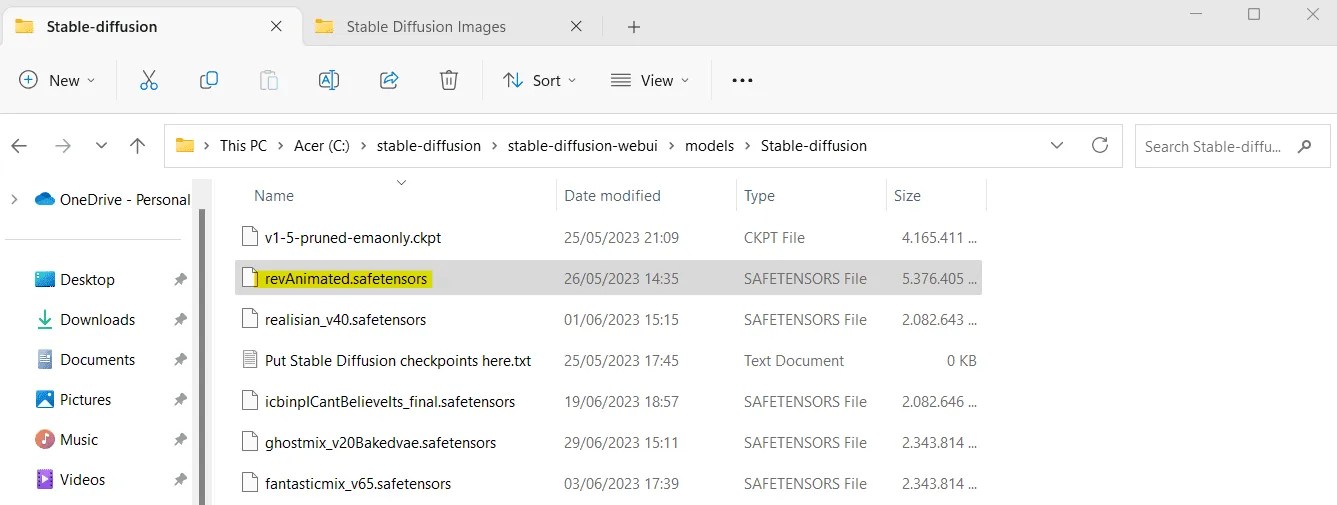1337x505 pixels.
Task: Unpin Desktop using its pin icon
Action: (x=180, y=280)
